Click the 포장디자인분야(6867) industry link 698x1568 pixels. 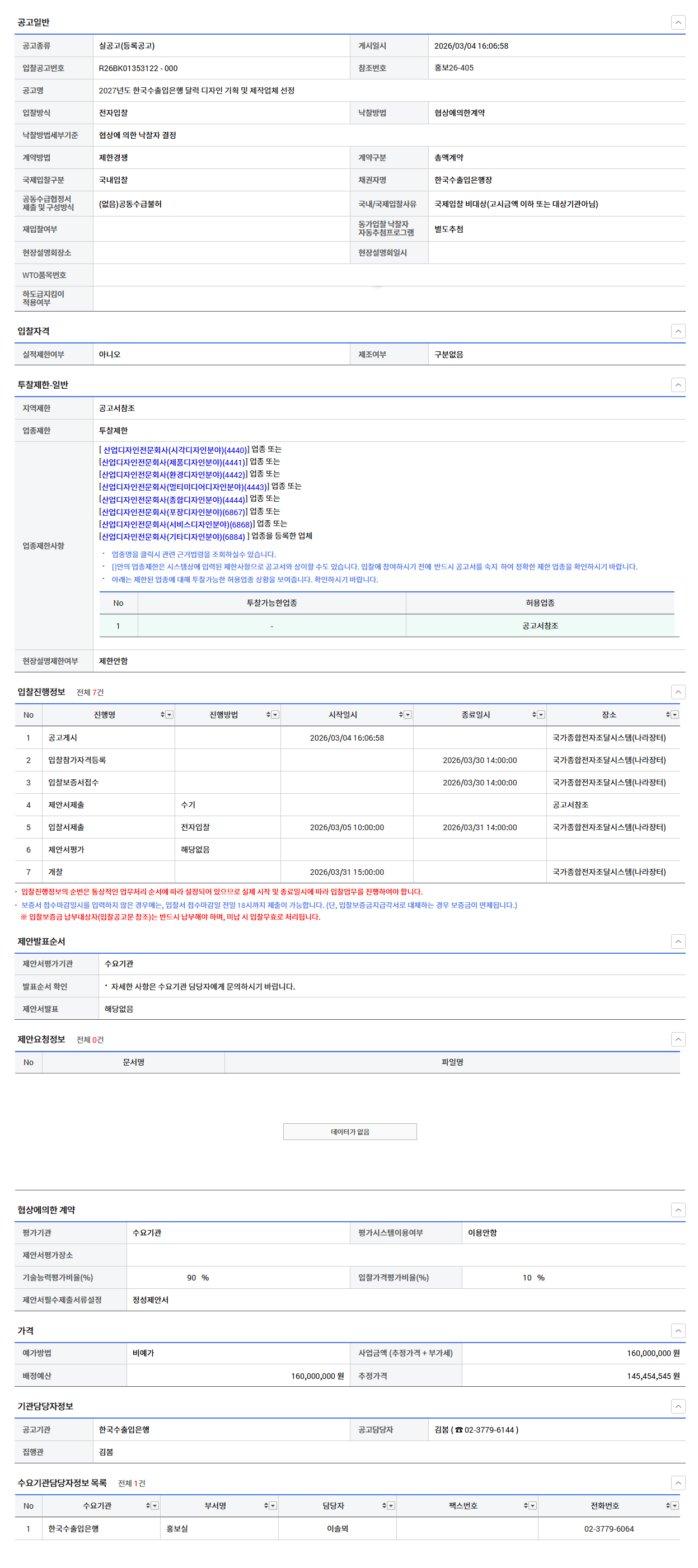pyautogui.click(x=173, y=512)
